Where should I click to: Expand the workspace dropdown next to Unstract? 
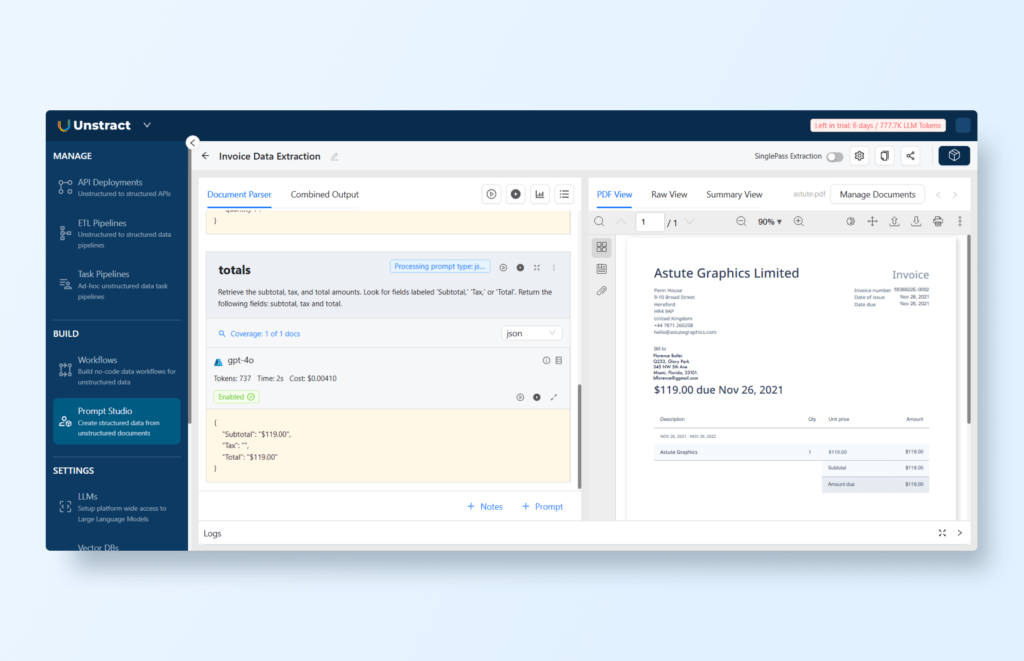(x=147, y=125)
